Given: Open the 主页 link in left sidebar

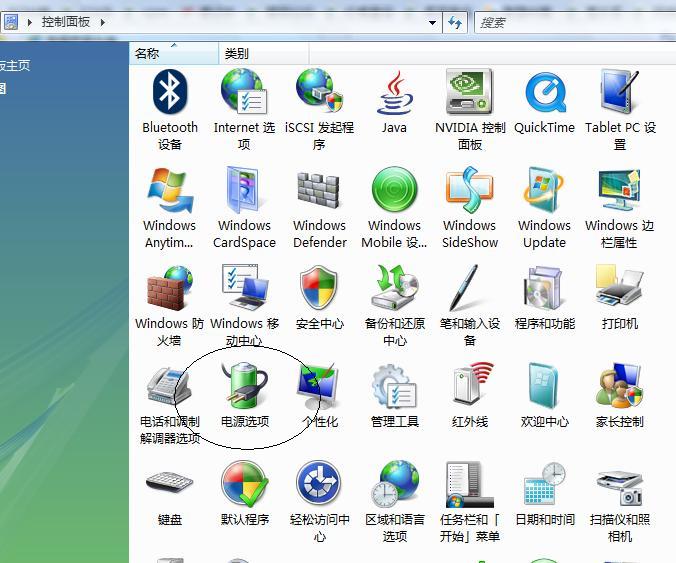Looking at the screenshot, I should (x=15, y=66).
